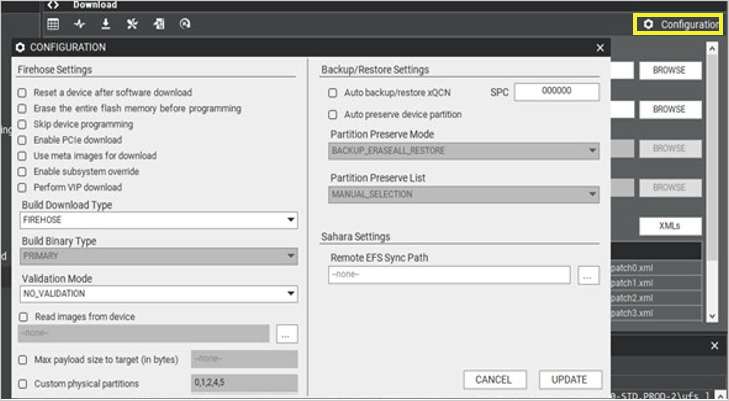Click the Remote EFS Sync Path field
729x401 pixels.
tap(449, 275)
